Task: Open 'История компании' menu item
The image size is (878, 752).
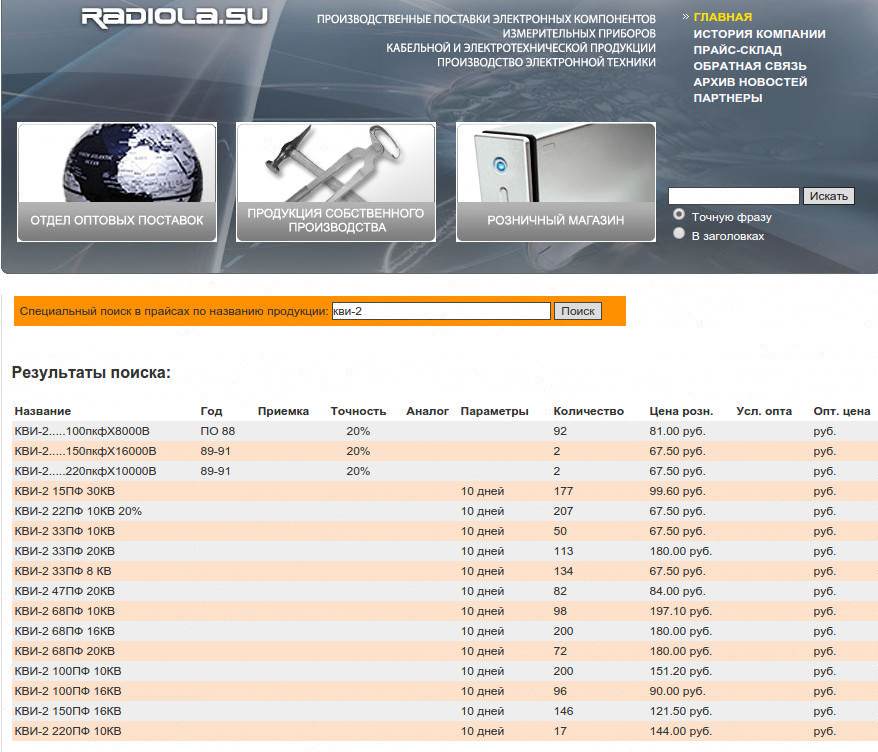Action: (x=759, y=34)
